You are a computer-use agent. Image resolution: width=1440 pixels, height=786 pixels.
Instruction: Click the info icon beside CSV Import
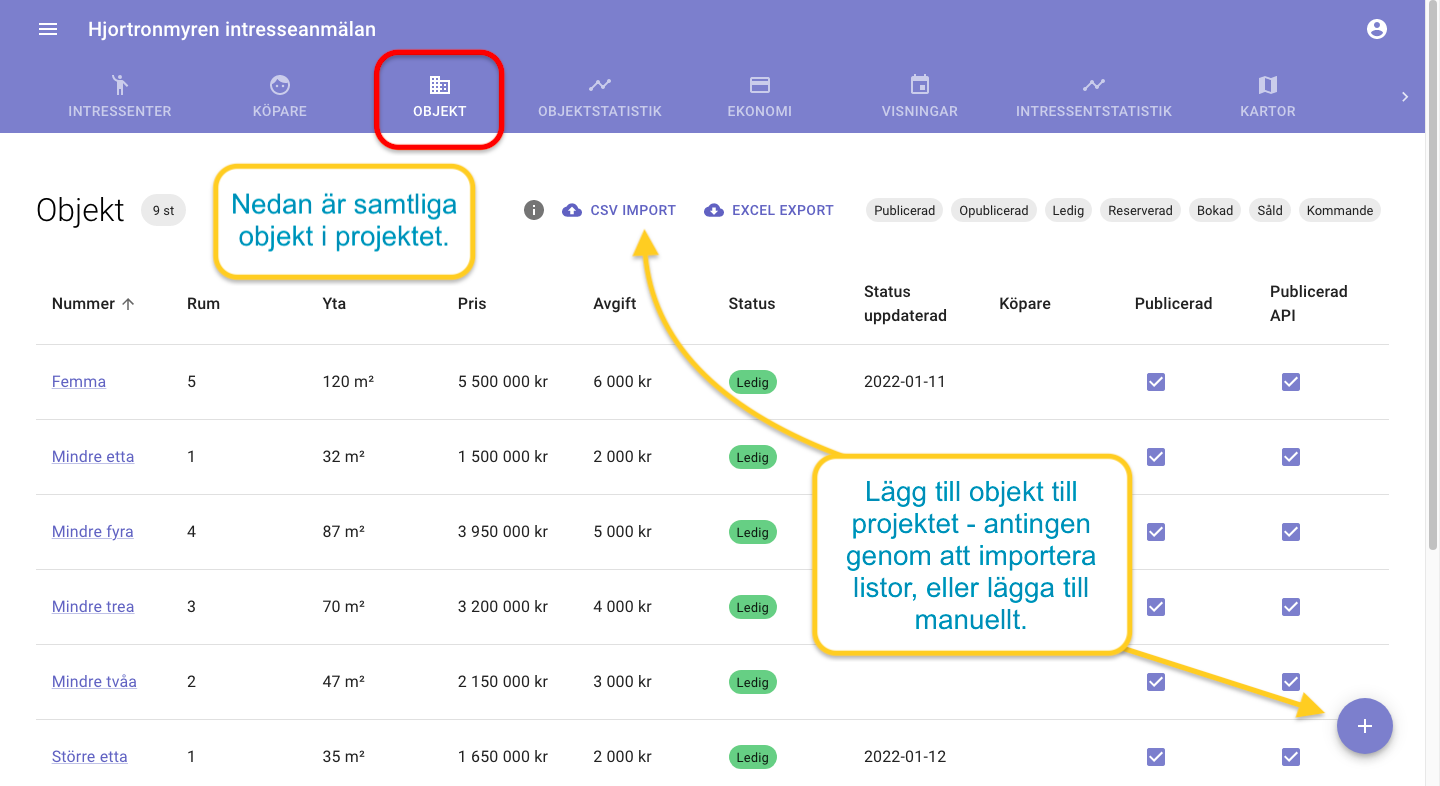click(x=534, y=210)
